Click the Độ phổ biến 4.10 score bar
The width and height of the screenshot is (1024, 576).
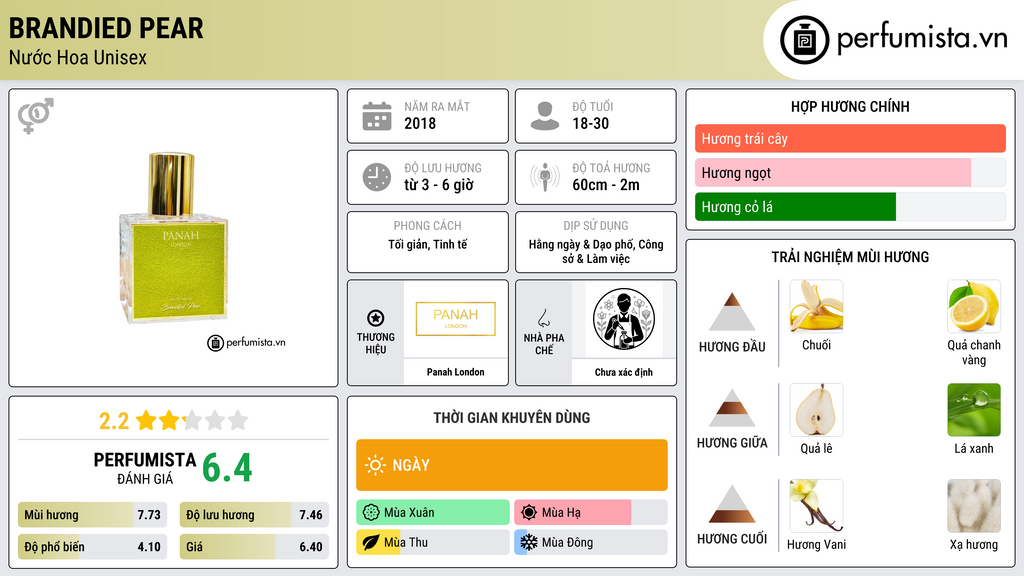tap(93, 547)
